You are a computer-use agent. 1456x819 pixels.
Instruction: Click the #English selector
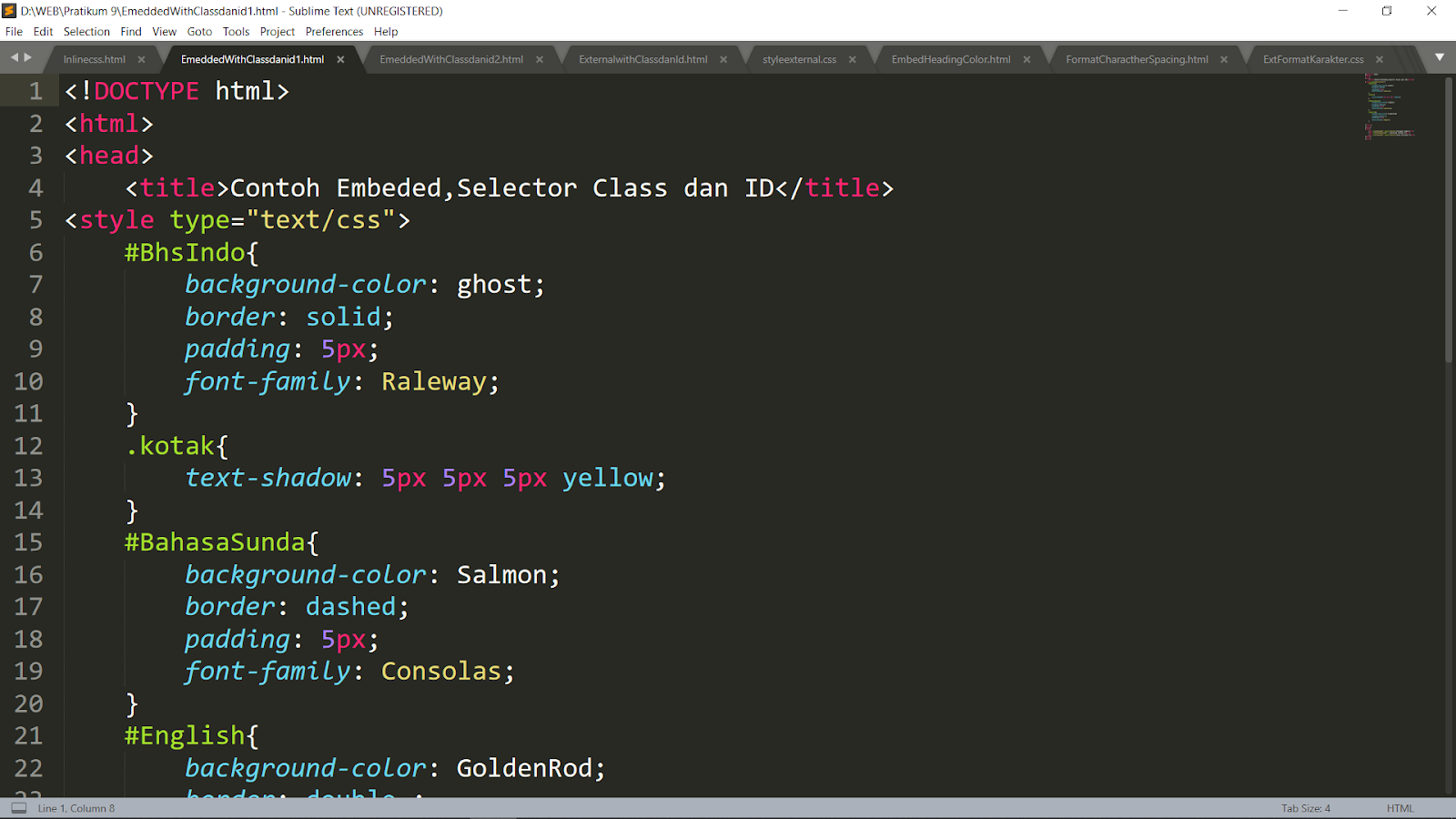(x=185, y=735)
